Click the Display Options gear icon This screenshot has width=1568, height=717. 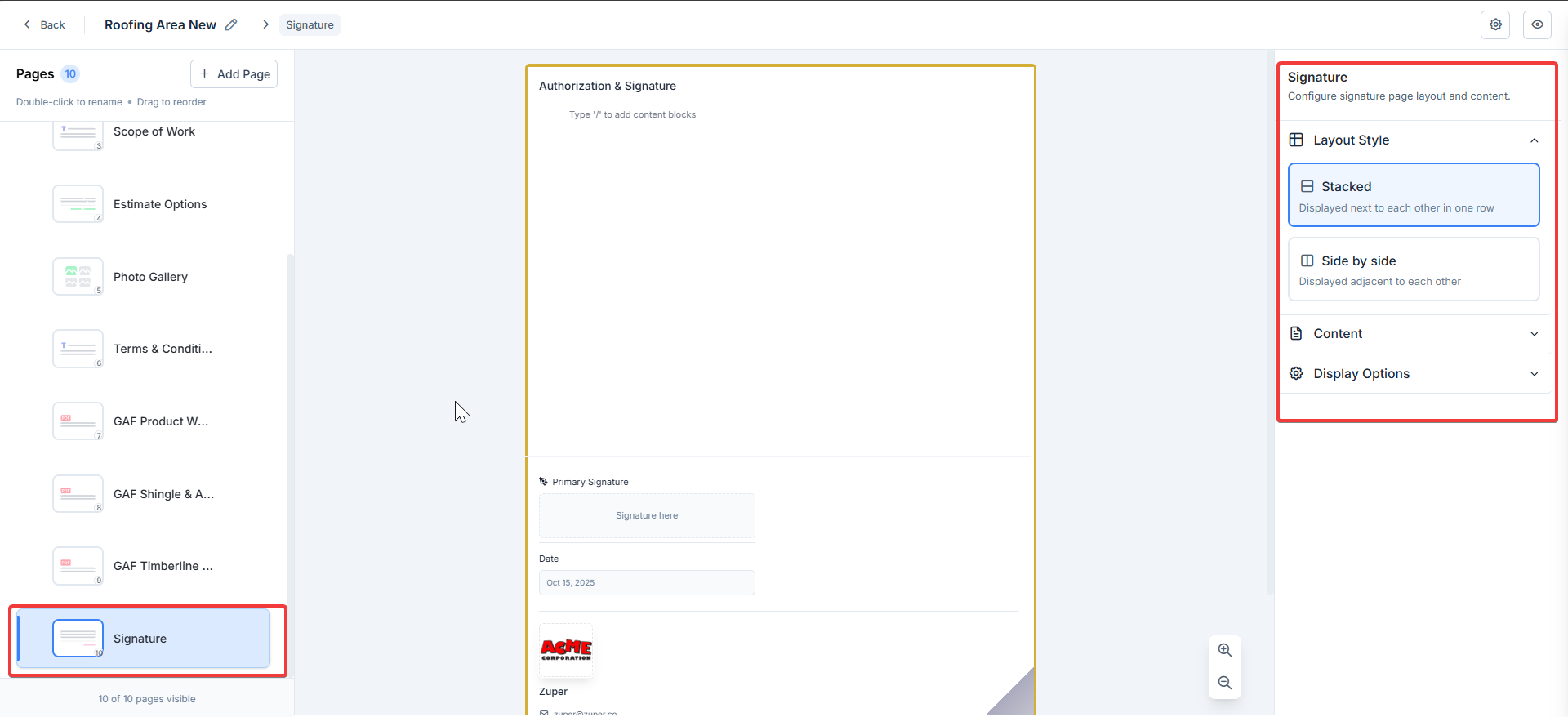coord(1296,373)
